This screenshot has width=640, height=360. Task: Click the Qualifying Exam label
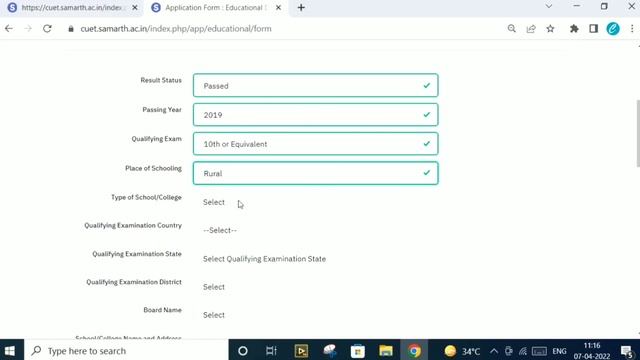point(156,139)
